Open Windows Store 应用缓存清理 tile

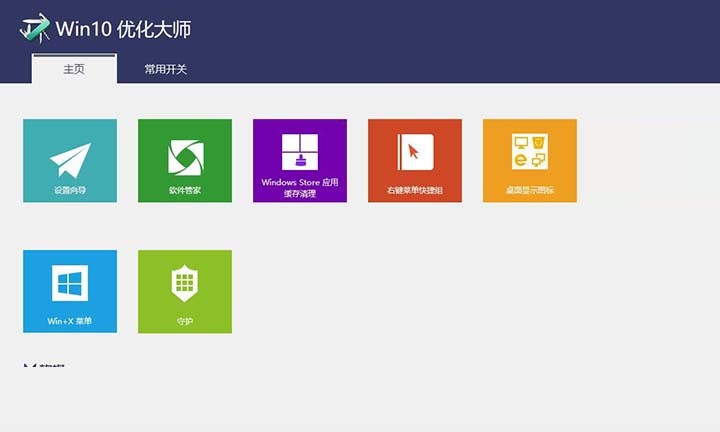point(300,161)
